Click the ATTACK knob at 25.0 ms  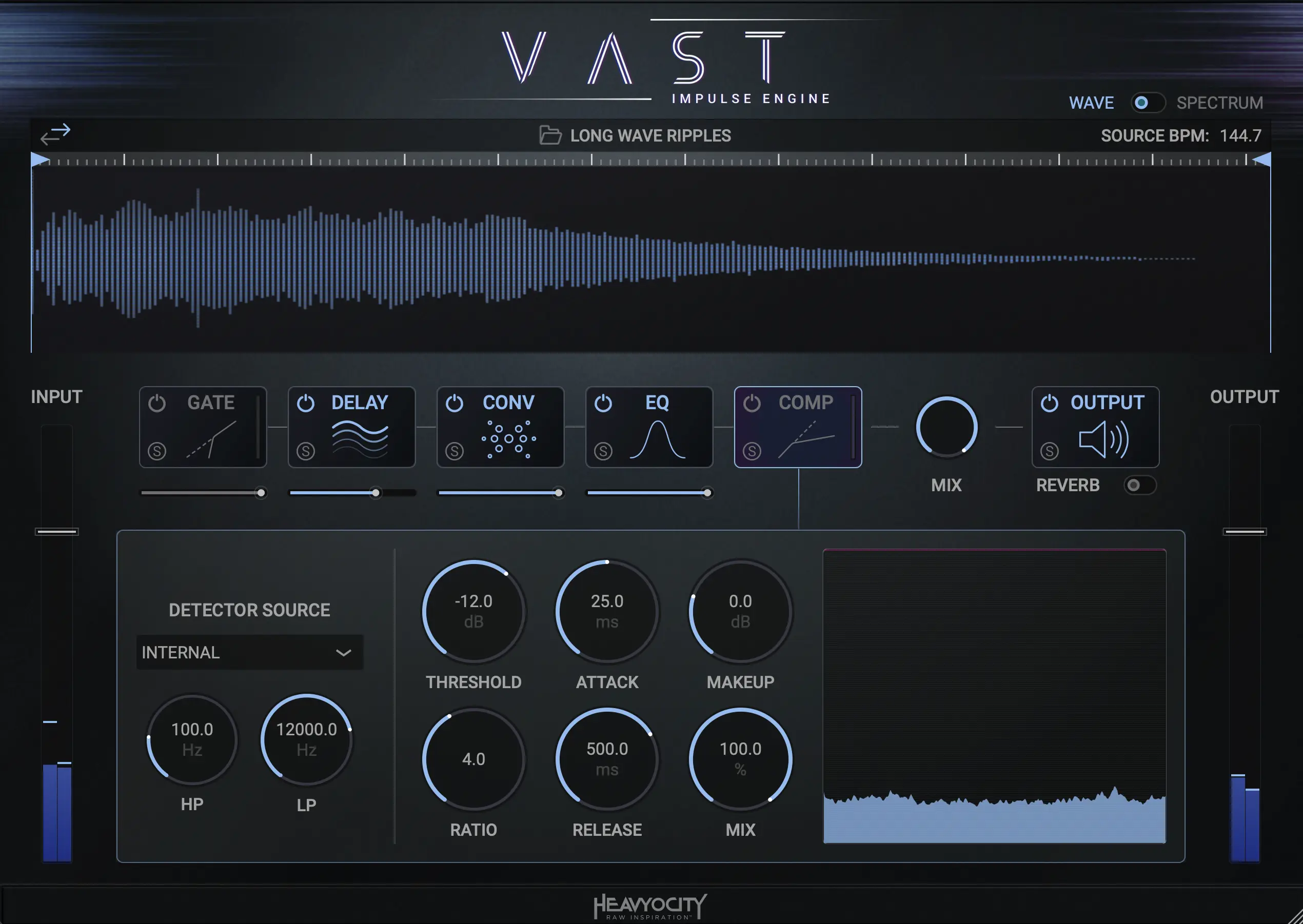(607, 612)
